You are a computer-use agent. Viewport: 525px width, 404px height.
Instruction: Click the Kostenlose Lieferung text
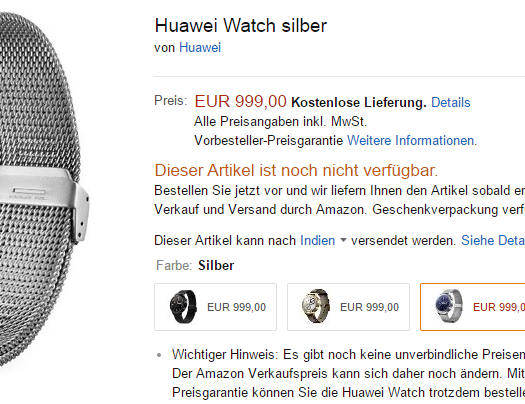pyautogui.click(x=359, y=102)
